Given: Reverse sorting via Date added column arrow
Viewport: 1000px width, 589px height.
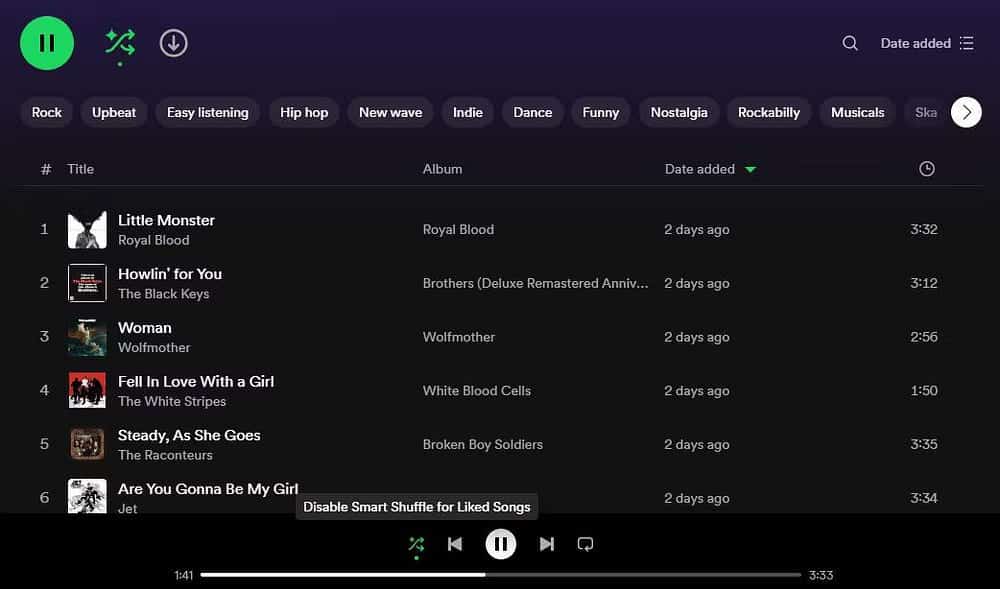Looking at the screenshot, I should coord(749,169).
